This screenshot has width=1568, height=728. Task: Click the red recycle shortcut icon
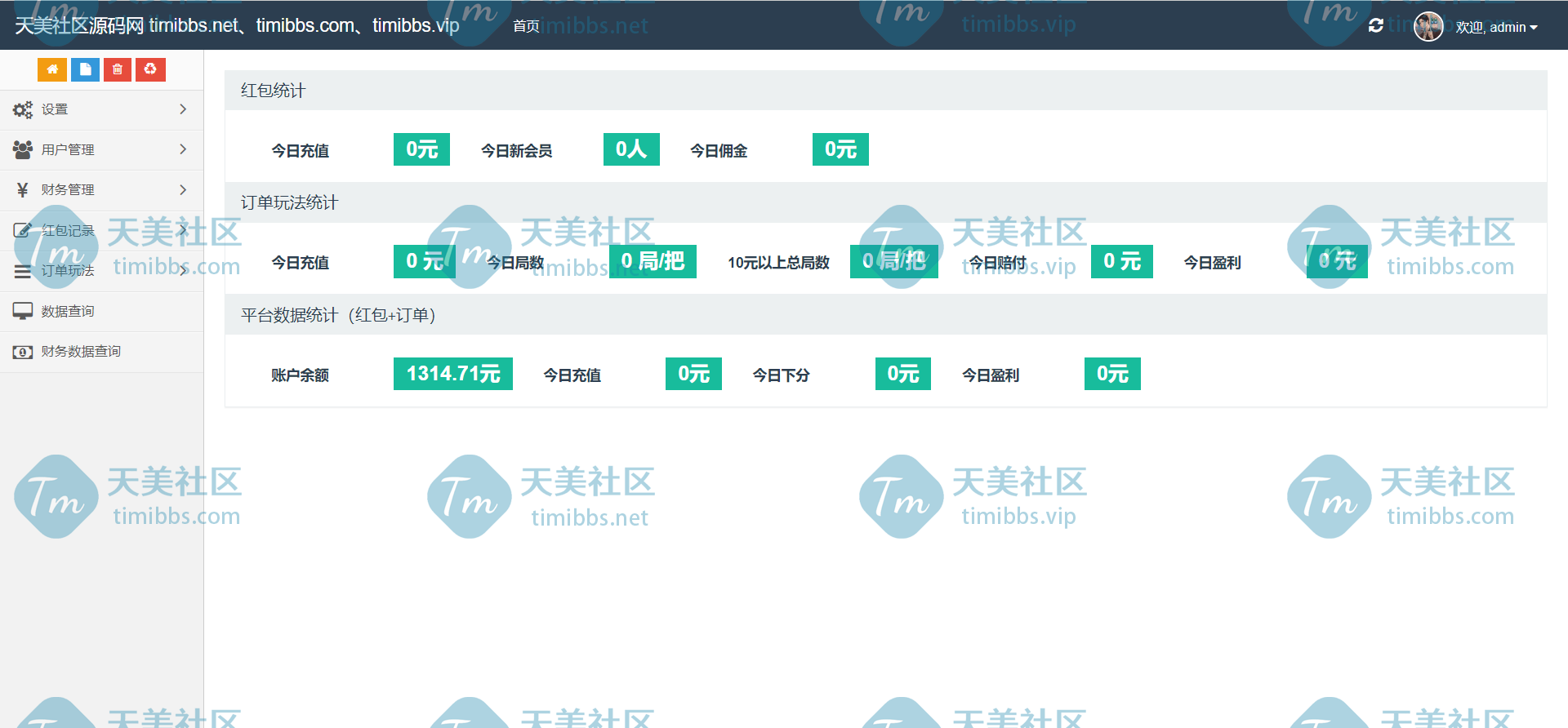(x=150, y=69)
